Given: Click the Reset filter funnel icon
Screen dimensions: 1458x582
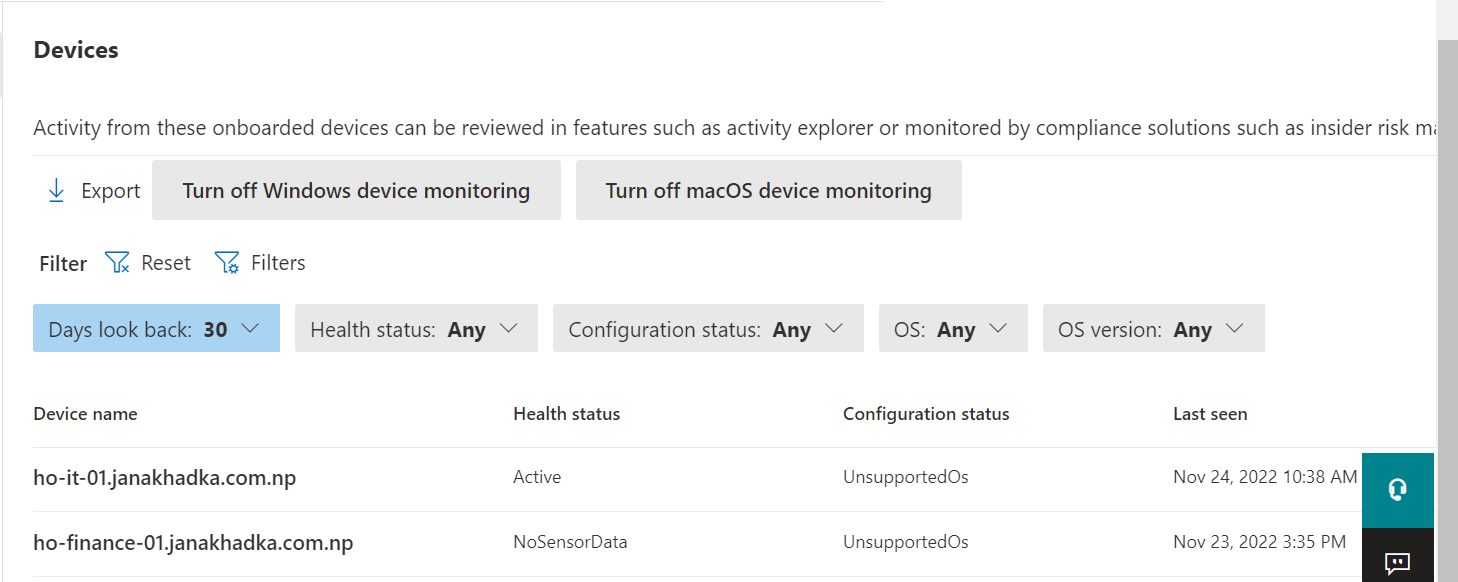Looking at the screenshot, I should [118, 263].
